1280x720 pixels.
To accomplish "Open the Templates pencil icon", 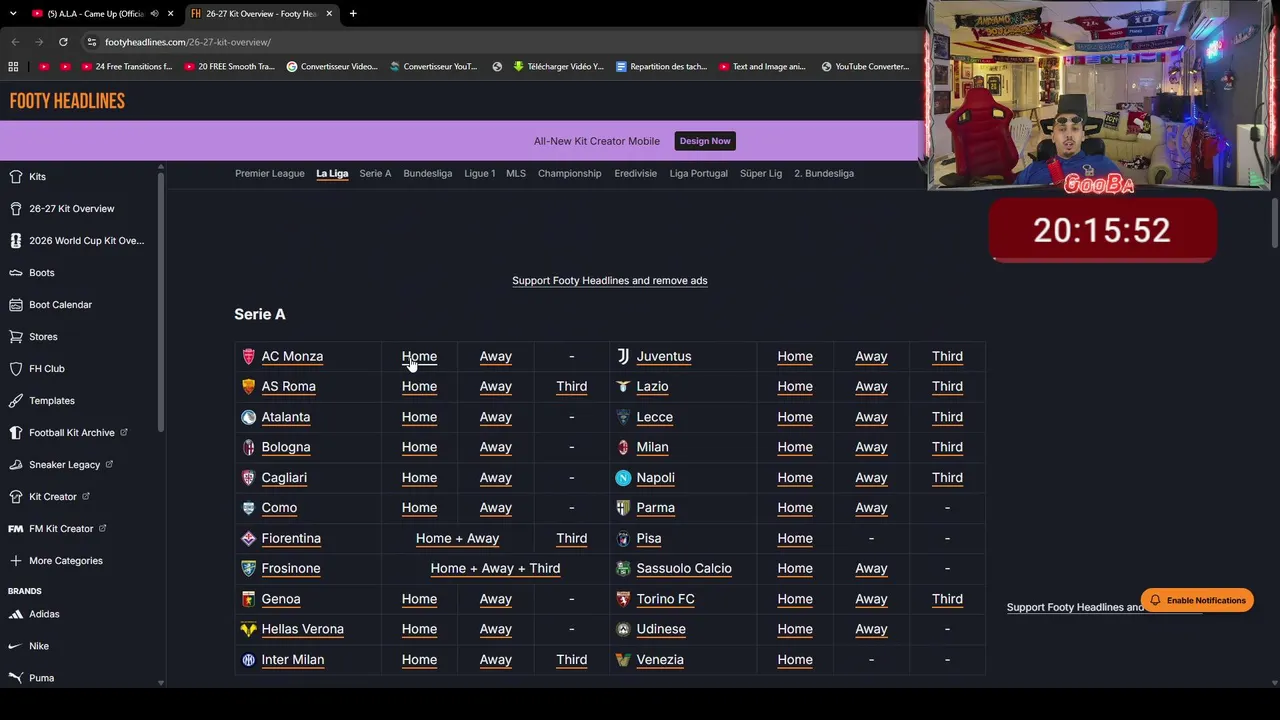I will (16, 401).
